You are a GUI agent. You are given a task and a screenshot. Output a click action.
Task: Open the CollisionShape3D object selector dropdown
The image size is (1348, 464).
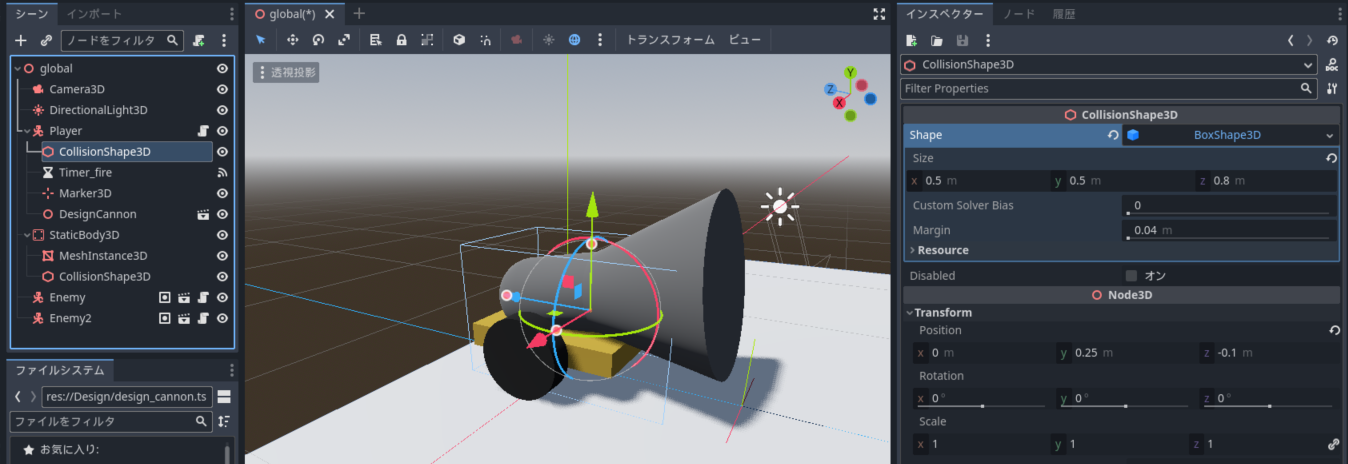tap(1110, 65)
